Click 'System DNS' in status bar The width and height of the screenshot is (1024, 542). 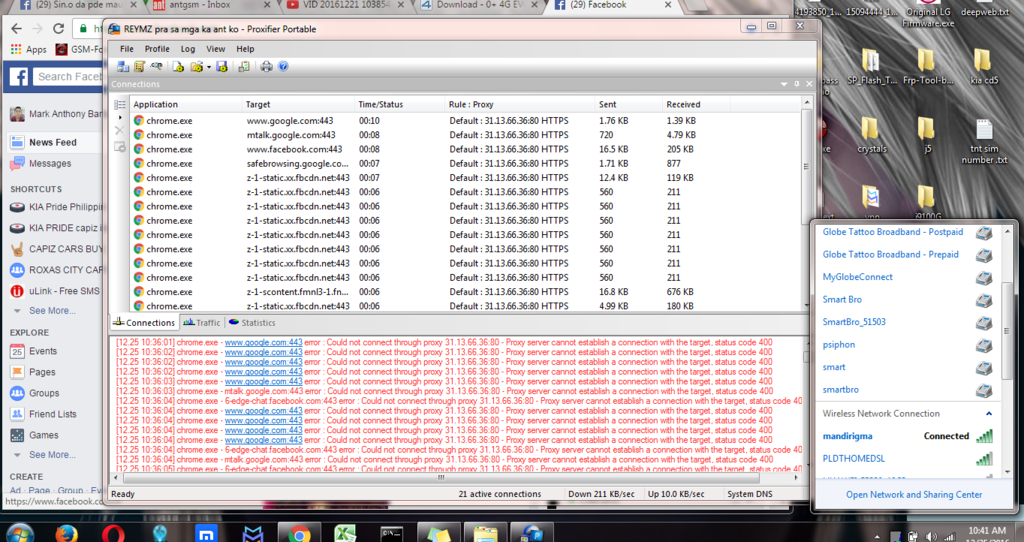750,494
